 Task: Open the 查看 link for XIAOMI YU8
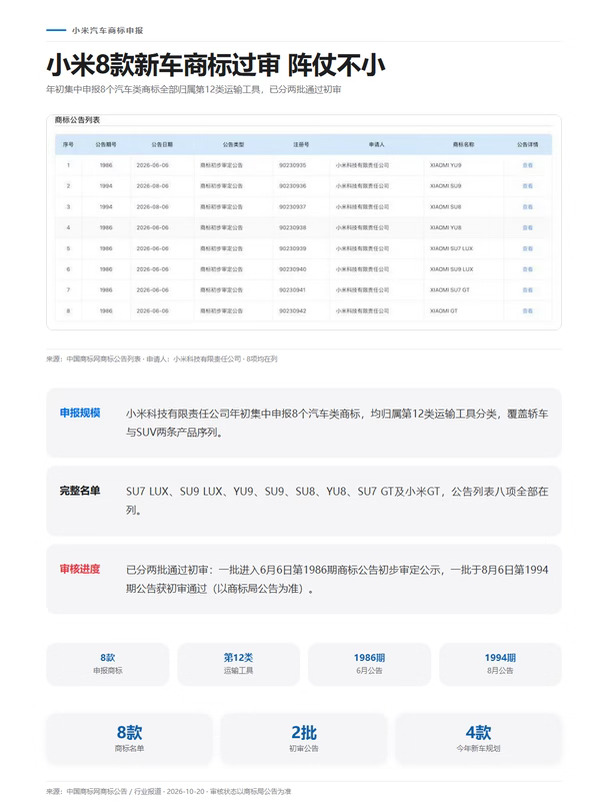pyautogui.click(x=527, y=227)
